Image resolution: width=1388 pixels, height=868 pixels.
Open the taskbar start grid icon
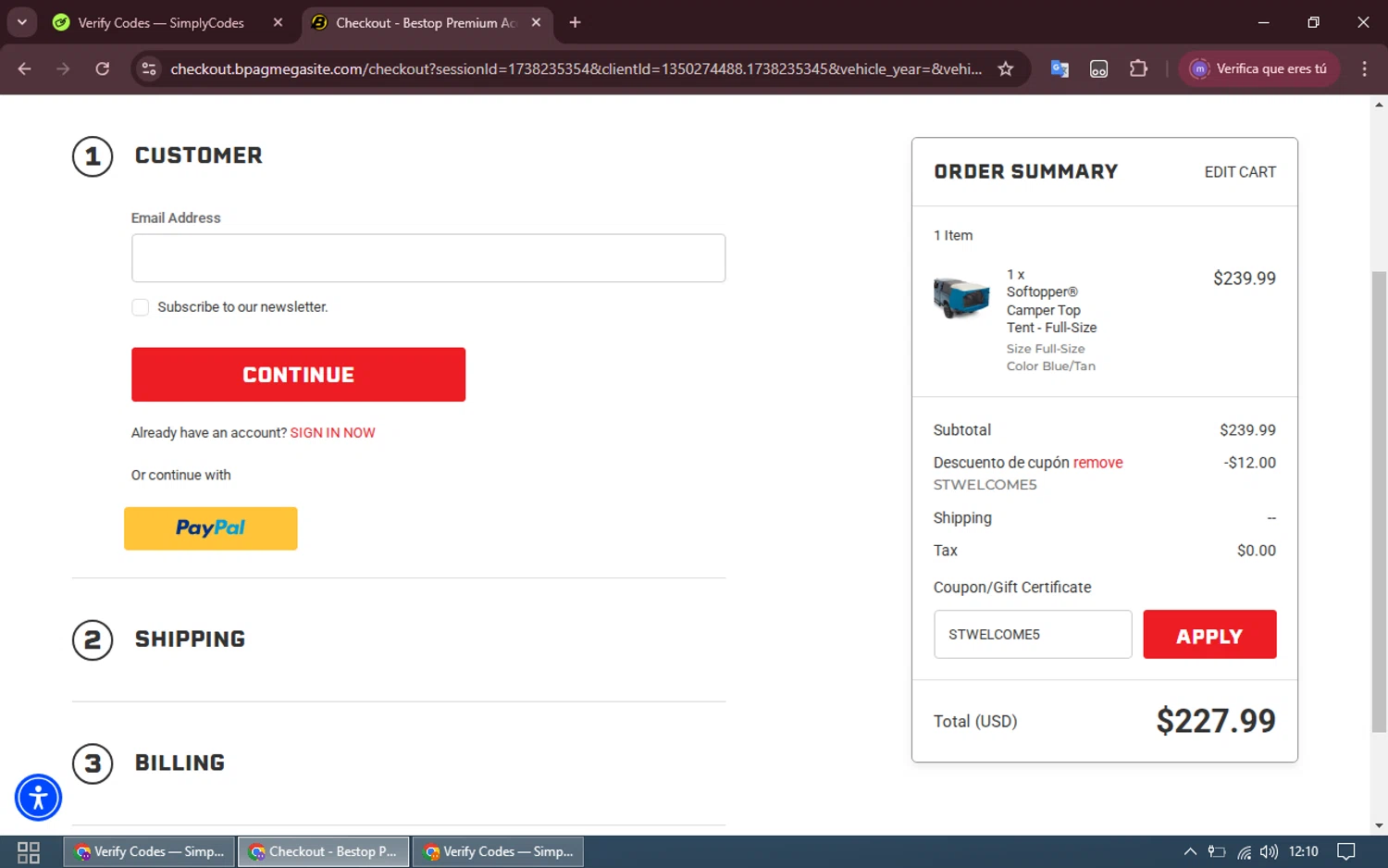pos(29,852)
